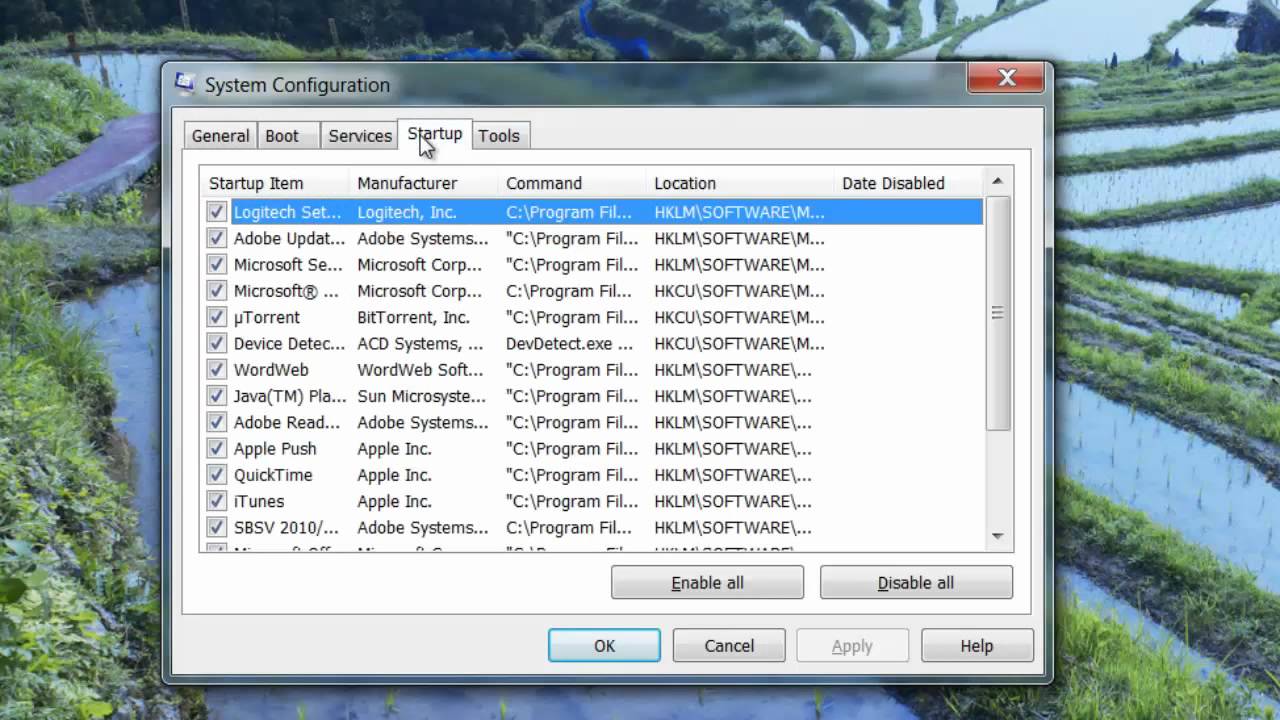Image resolution: width=1280 pixels, height=720 pixels.
Task: Click the System Configuration title bar icon
Action: point(185,84)
